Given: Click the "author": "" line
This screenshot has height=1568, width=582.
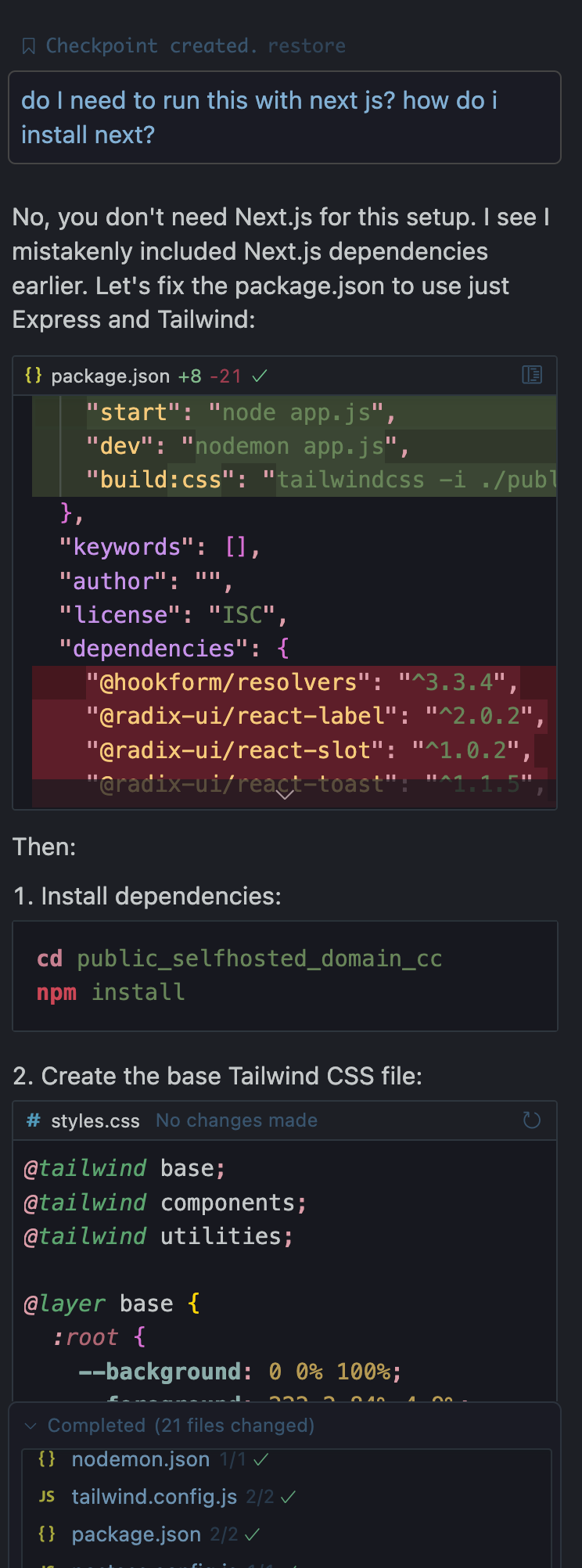Looking at the screenshot, I should pyautogui.click(x=145, y=581).
